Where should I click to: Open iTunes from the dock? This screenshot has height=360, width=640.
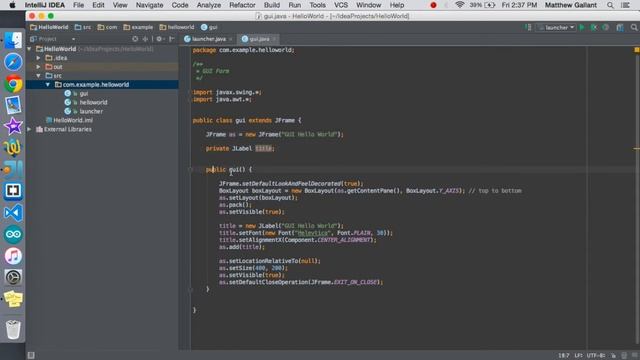pyautogui.click(x=13, y=256)
